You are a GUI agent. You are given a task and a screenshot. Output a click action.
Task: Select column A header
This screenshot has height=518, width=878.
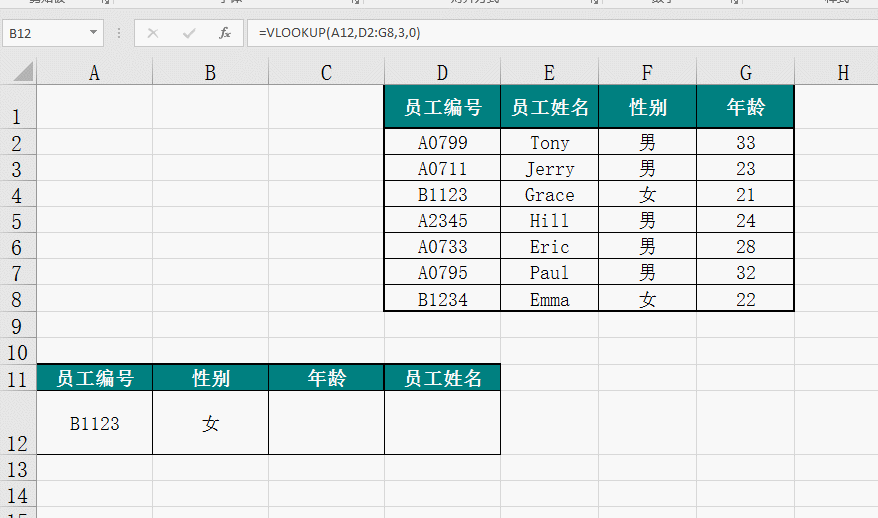tap(94, 72)
